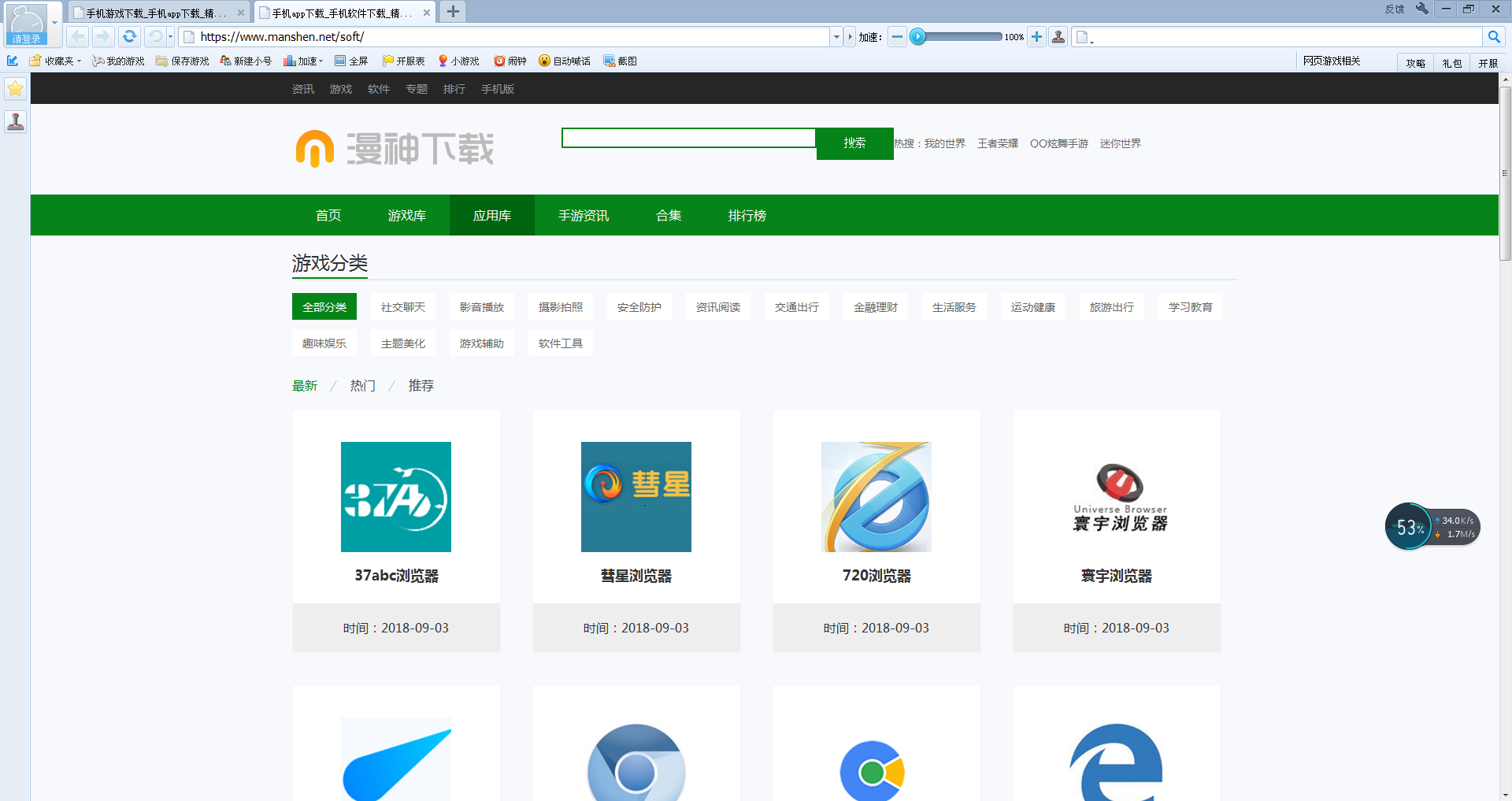
Task: Click the go arrow beside address bar
Action: [x=850, y=36]
